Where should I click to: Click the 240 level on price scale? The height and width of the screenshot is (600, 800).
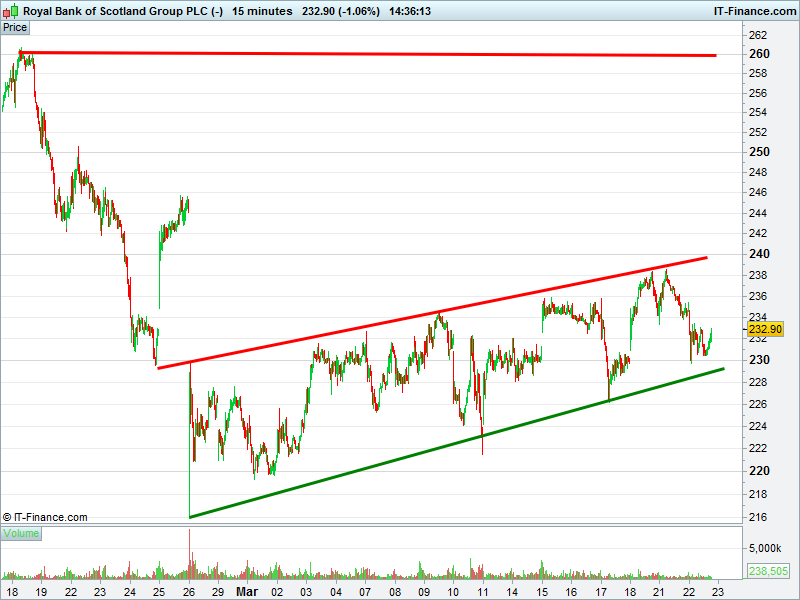[x=759, y=254]
